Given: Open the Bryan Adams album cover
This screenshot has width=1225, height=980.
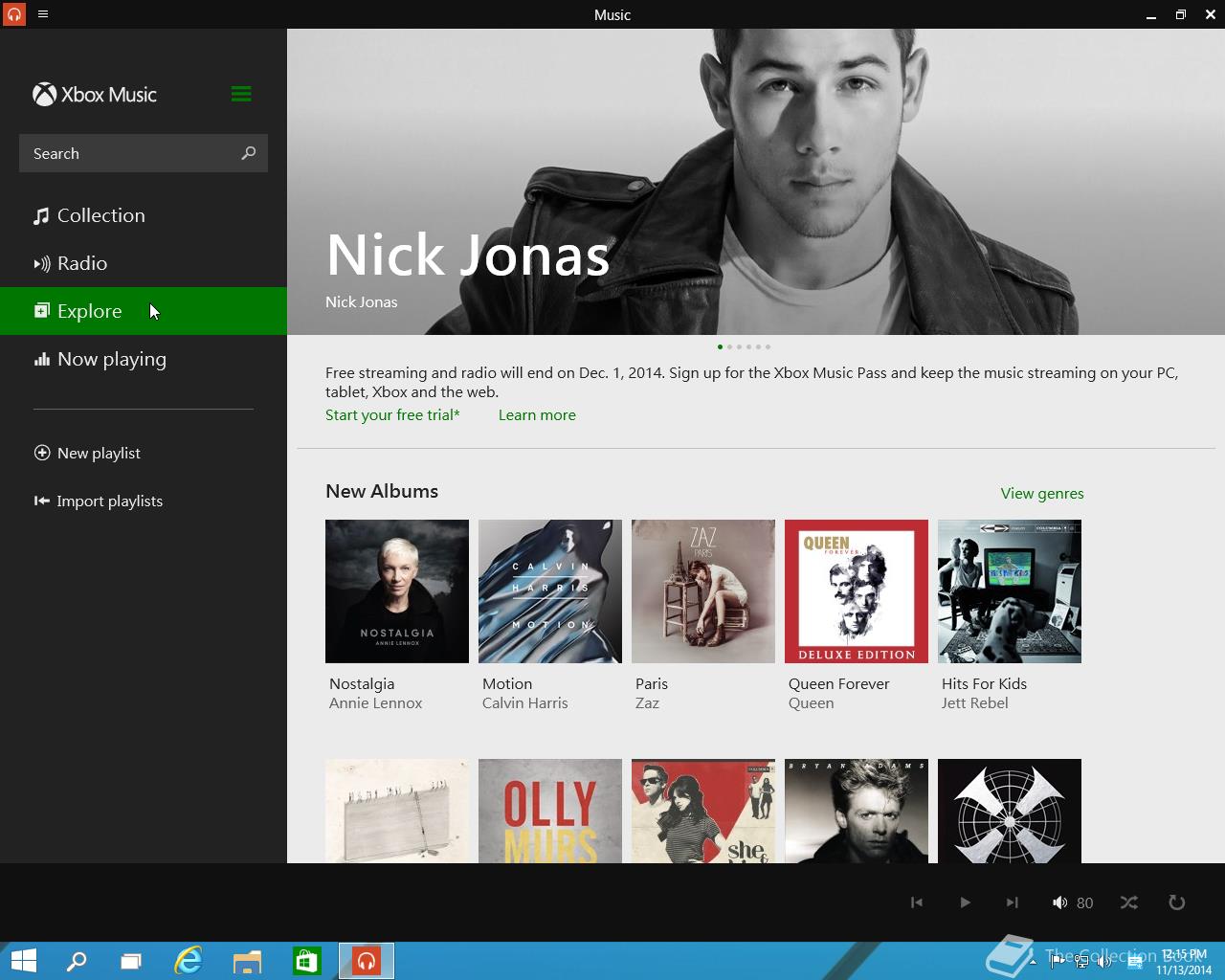Looking at the screenshot, I should click(x=857, y=811).
